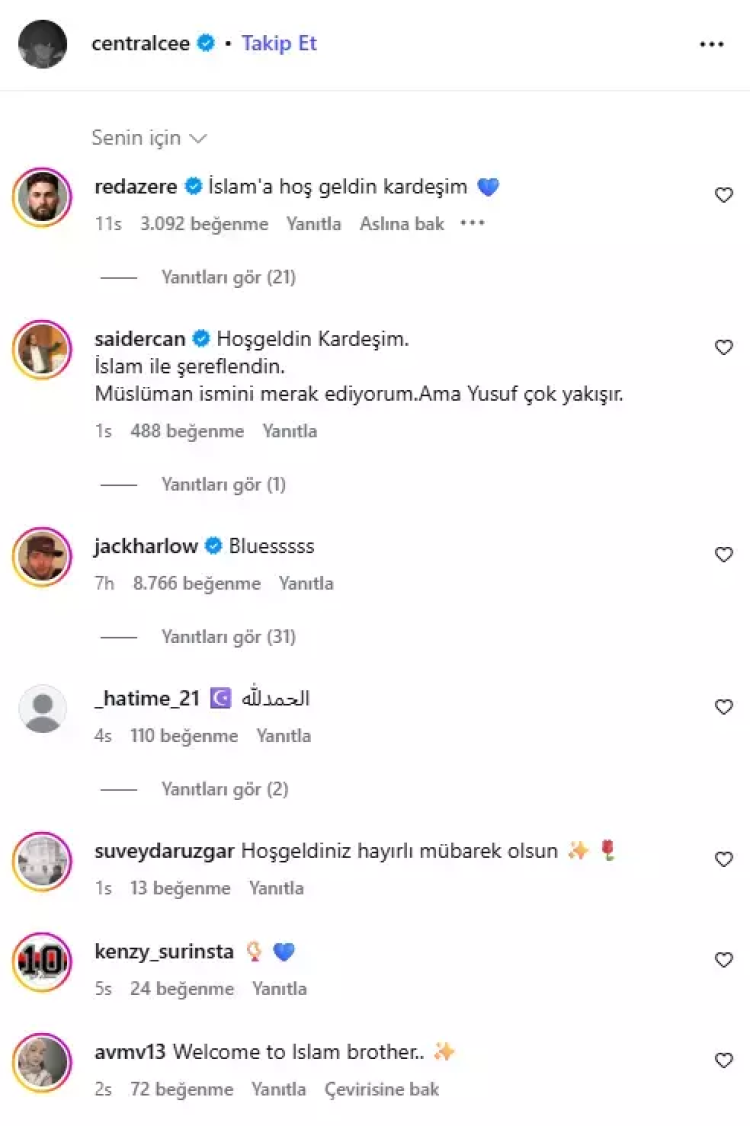The width and height of the screenshot is (750, 1126).
Task: Like jackharlow's Bluesssss comment heart
Action: coord(724,555)
